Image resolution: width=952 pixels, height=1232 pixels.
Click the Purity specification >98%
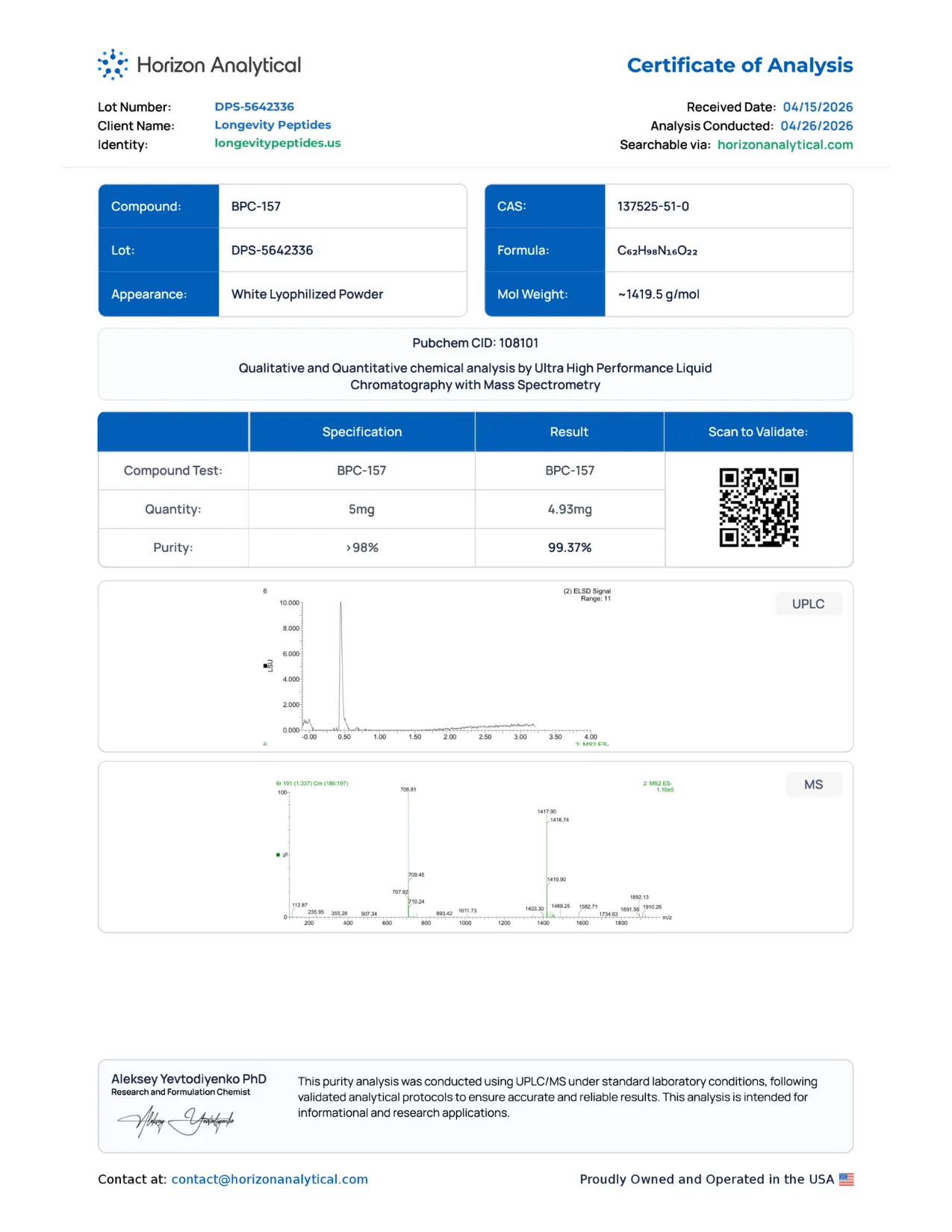coord(362,547)
